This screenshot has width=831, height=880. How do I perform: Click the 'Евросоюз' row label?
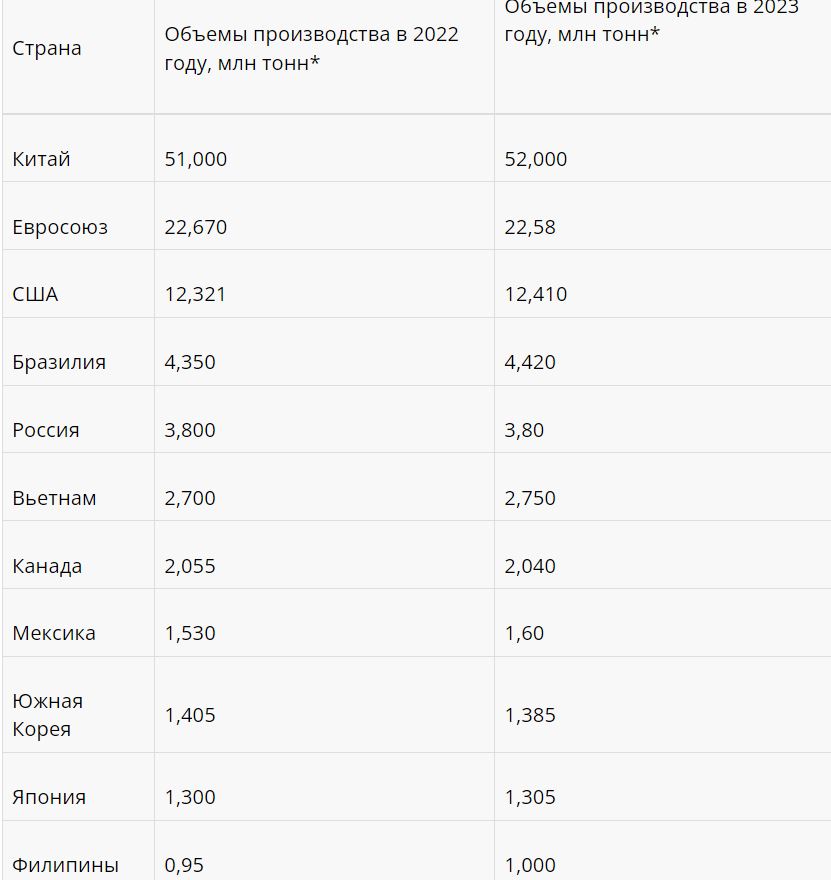tap(60, 227)
